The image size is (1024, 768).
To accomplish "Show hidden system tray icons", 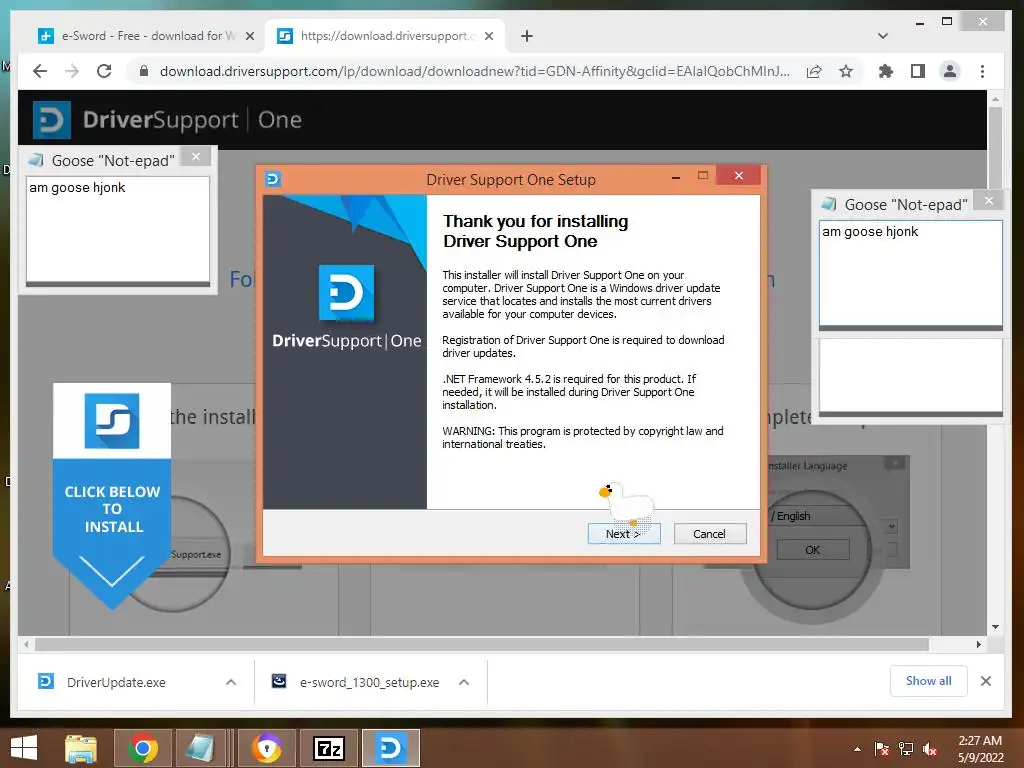I will pos(857,749).
